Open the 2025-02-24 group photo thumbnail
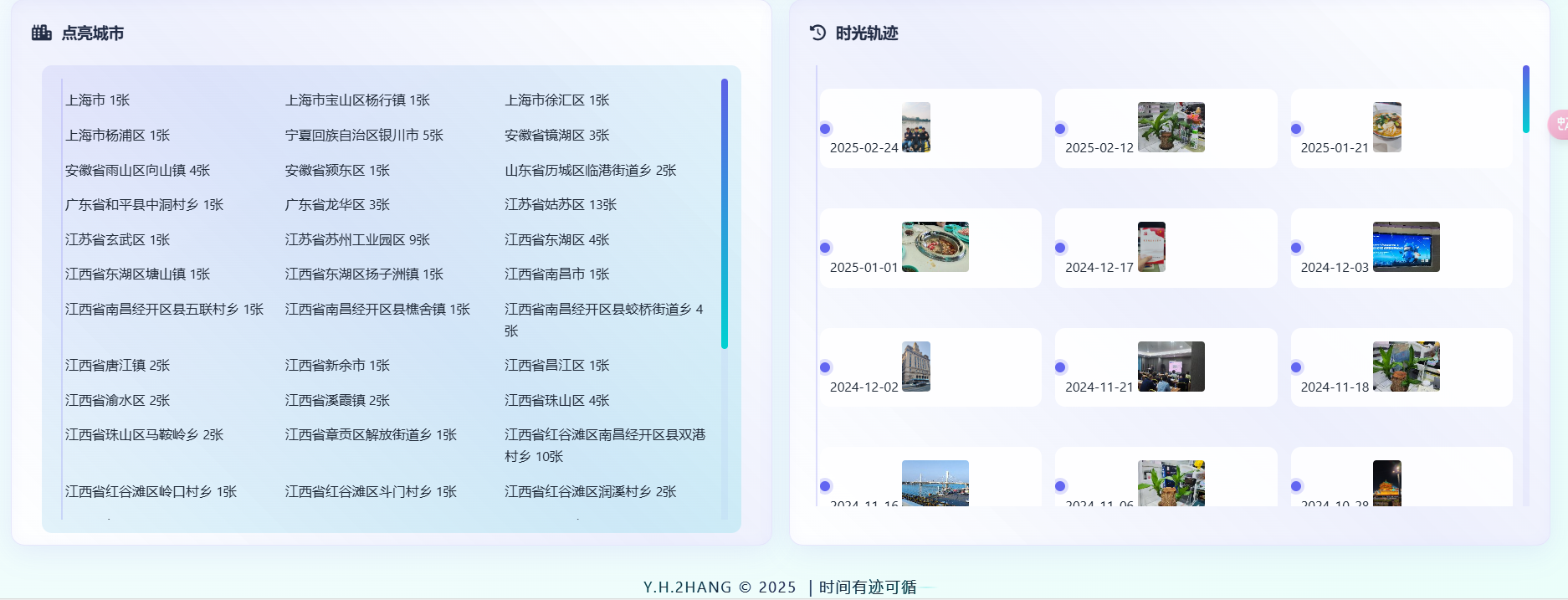 pyautogui.click(x=915, y=127)
